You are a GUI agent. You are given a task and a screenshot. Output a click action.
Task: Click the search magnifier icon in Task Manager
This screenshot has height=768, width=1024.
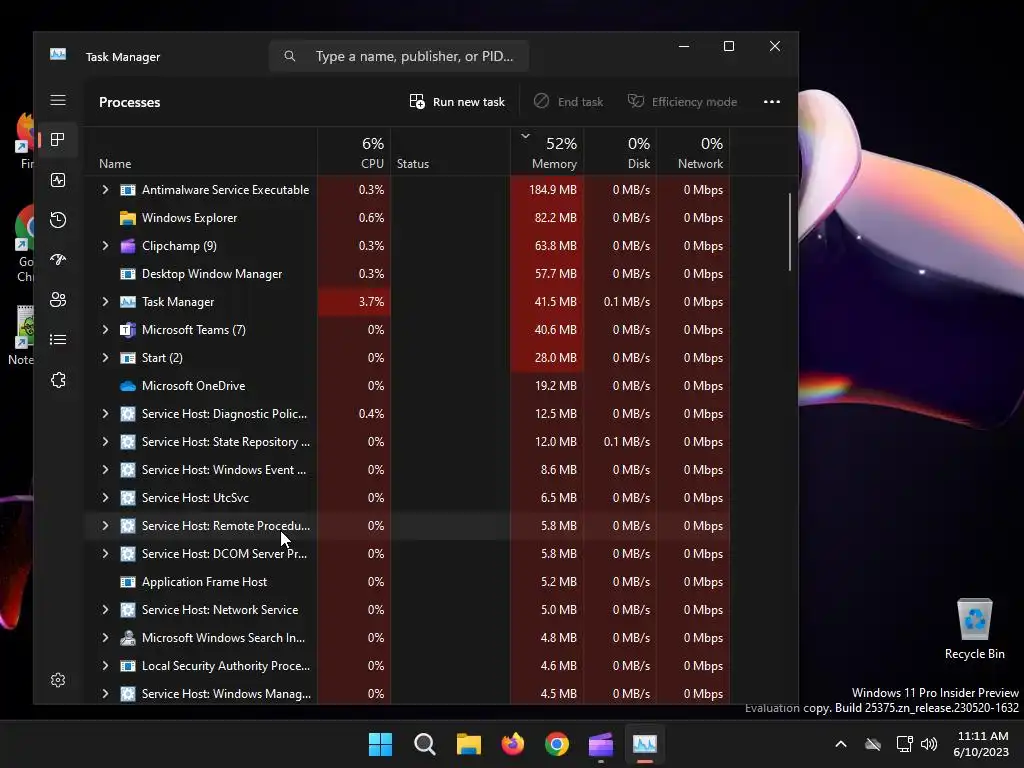point(289,56)
